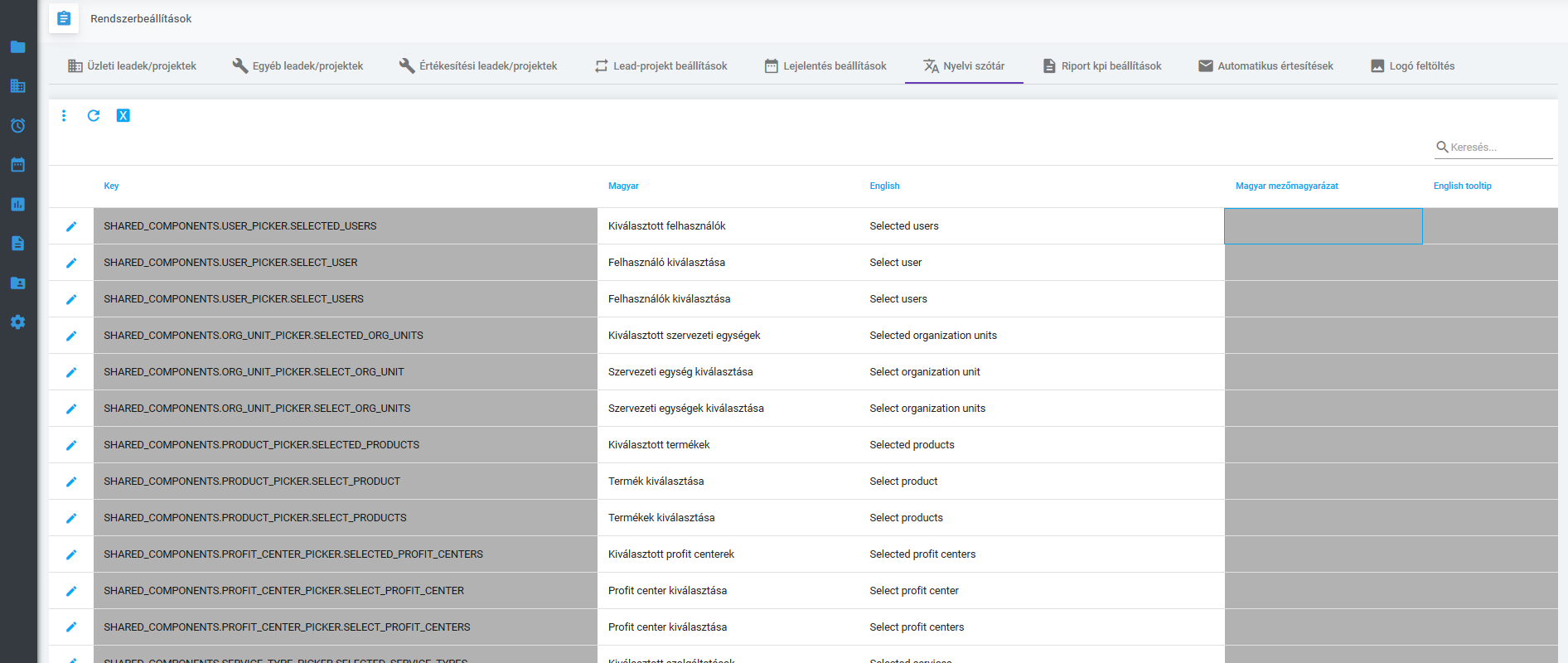The width and height of the screenshot is (1568, 663).
Task: Export the table to Excel
Action: pyautogui.click(x=123, y=115)
